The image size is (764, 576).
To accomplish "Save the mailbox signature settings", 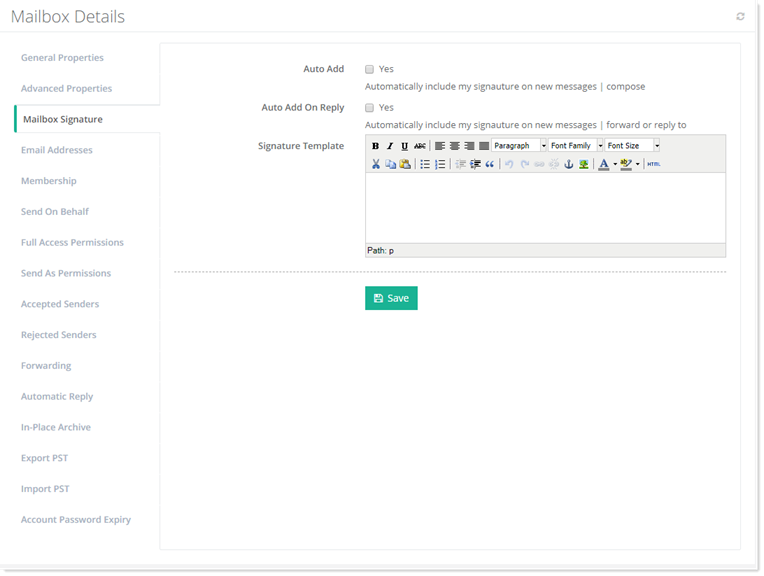I will [x=391, y=298].
